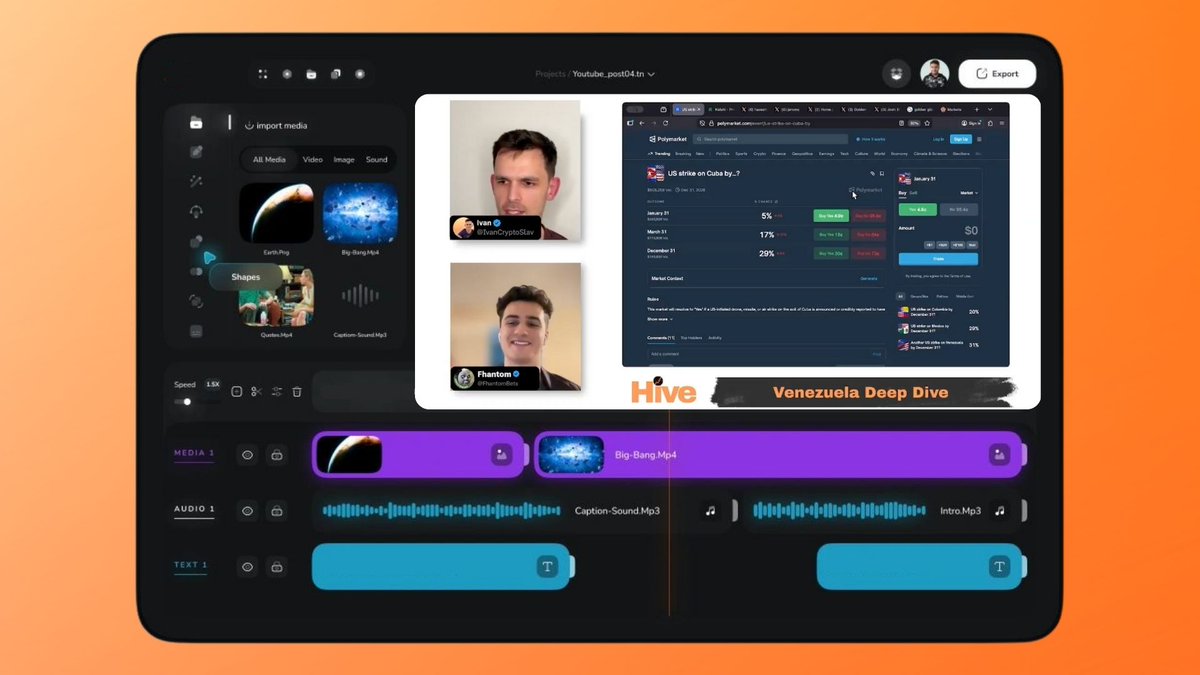Screen dimensions: 1200x675
Task: Click the Caption-Sound.Mp3 clip name in timeline
Action: (617, 511)
